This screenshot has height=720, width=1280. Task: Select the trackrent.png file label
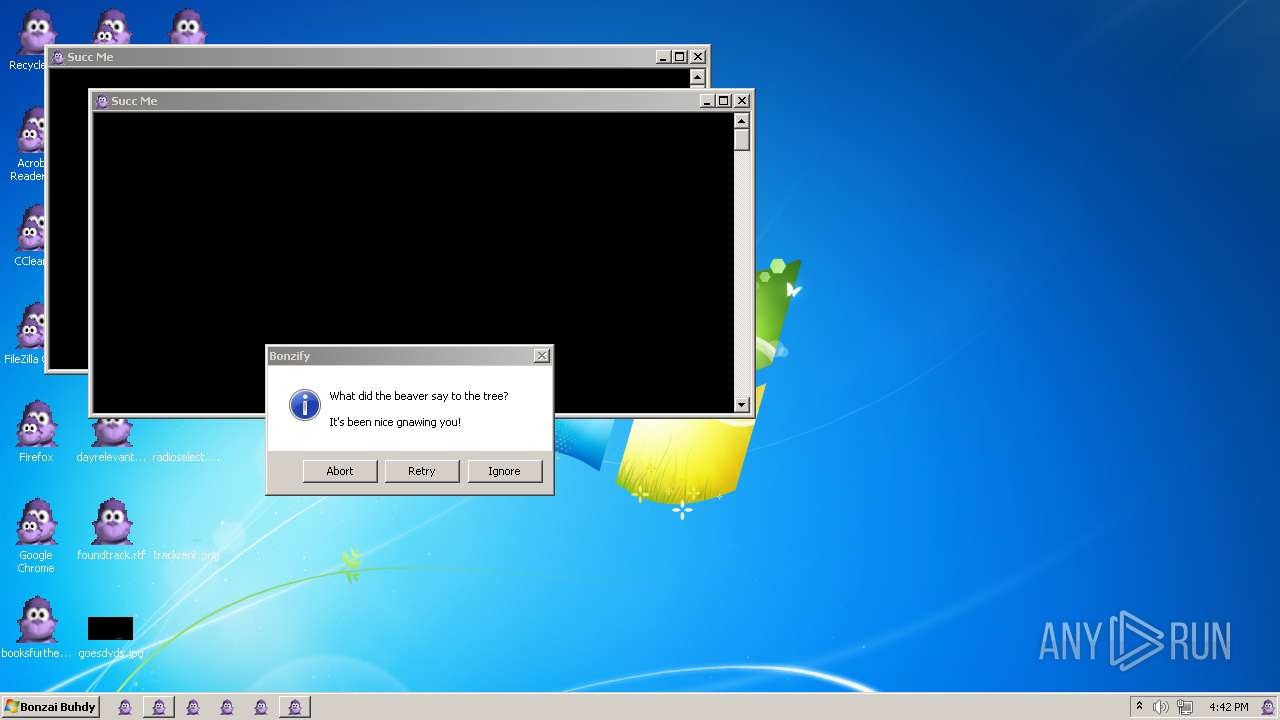point(186,555)
